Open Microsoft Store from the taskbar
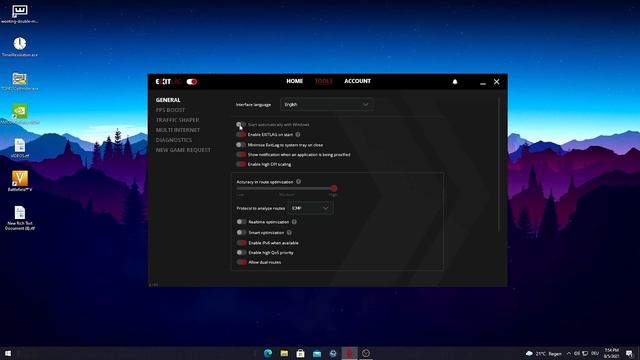Viewport: 640px width, 360px height. pyautogui.click(x=300, y=353)
